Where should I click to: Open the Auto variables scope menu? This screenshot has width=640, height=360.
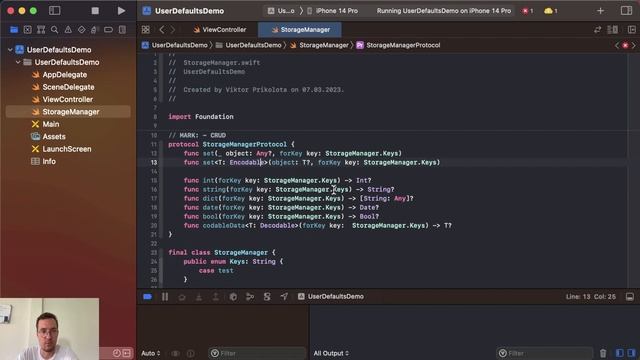pyautogui.click(x=151, y=353)
